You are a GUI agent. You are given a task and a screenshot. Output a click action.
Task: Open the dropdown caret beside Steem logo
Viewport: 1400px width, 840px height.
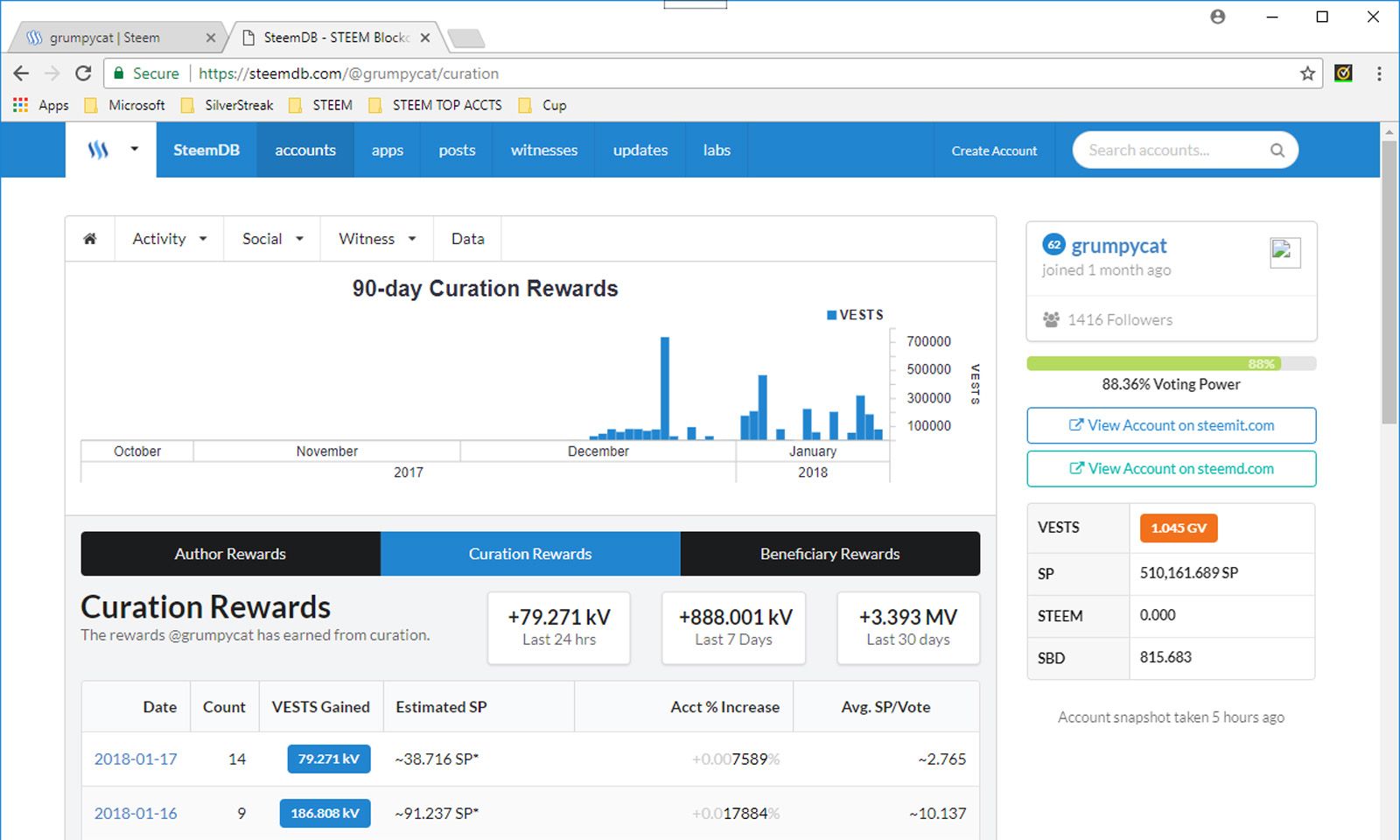[134, 149]
